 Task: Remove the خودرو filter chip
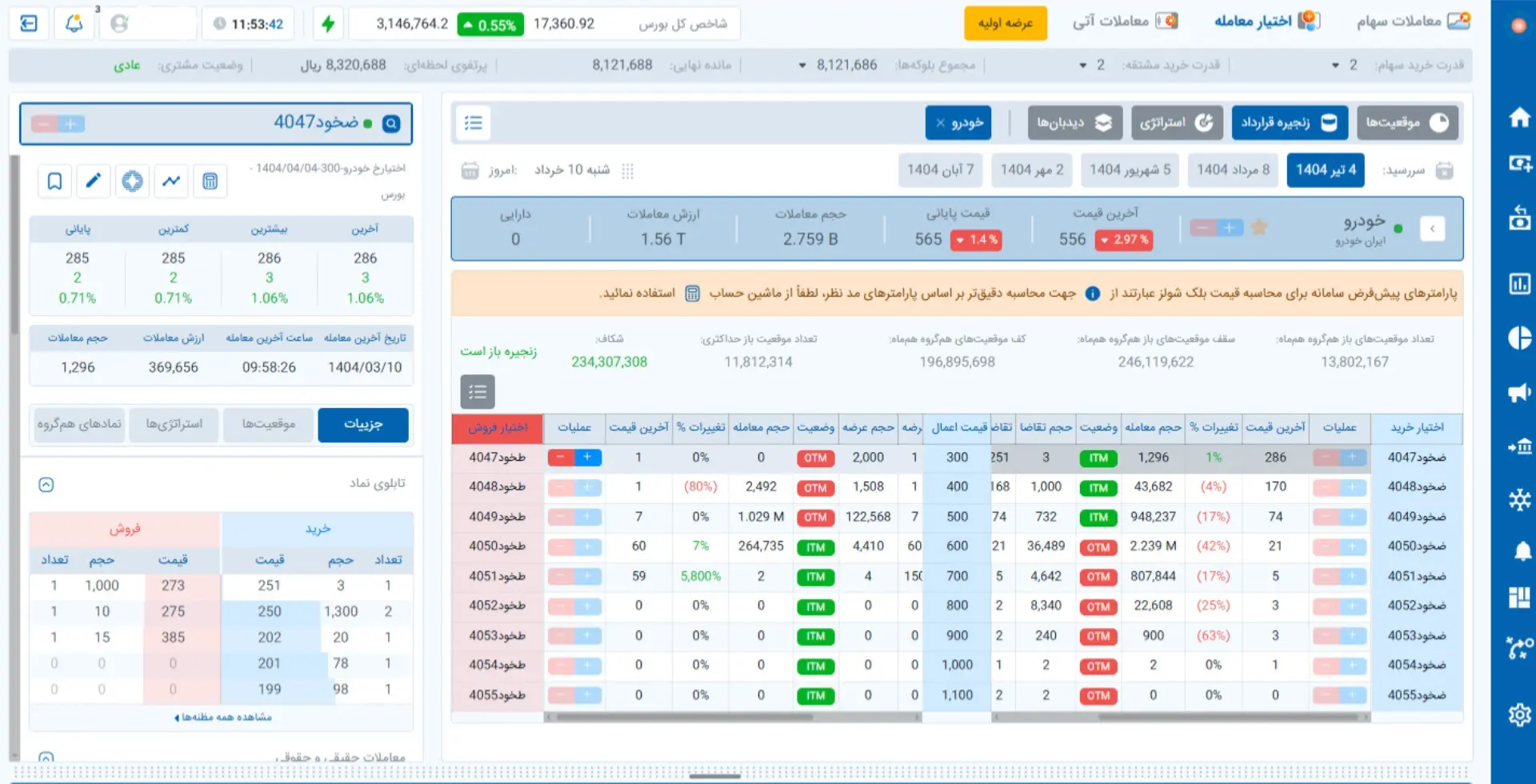(x=941, y=123)
